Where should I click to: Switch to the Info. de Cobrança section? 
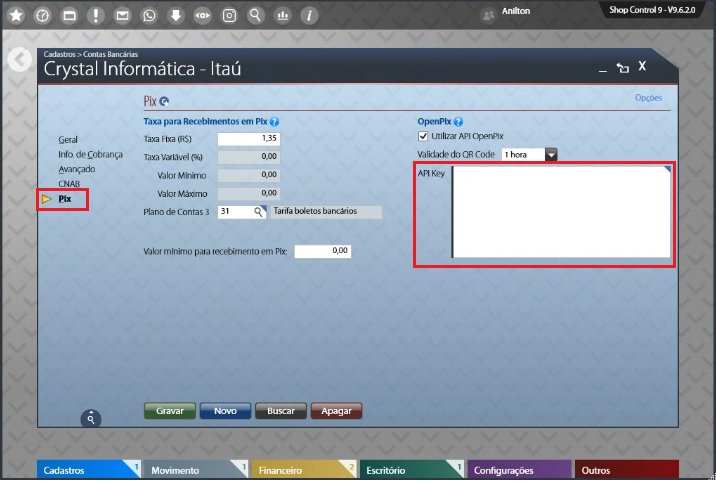(x=90, y=154)
